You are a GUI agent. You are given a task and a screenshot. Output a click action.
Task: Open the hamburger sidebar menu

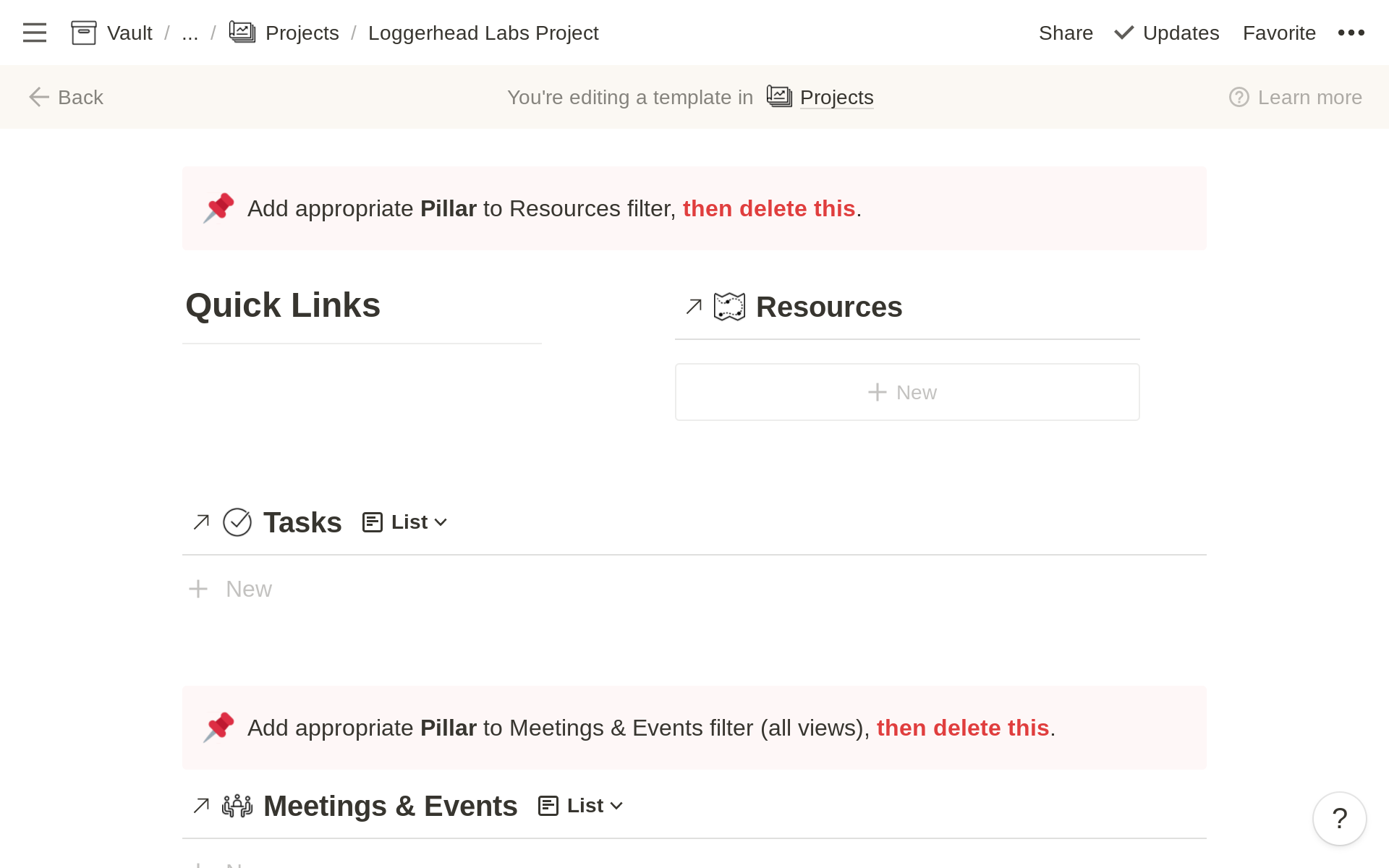pos(34,33)
